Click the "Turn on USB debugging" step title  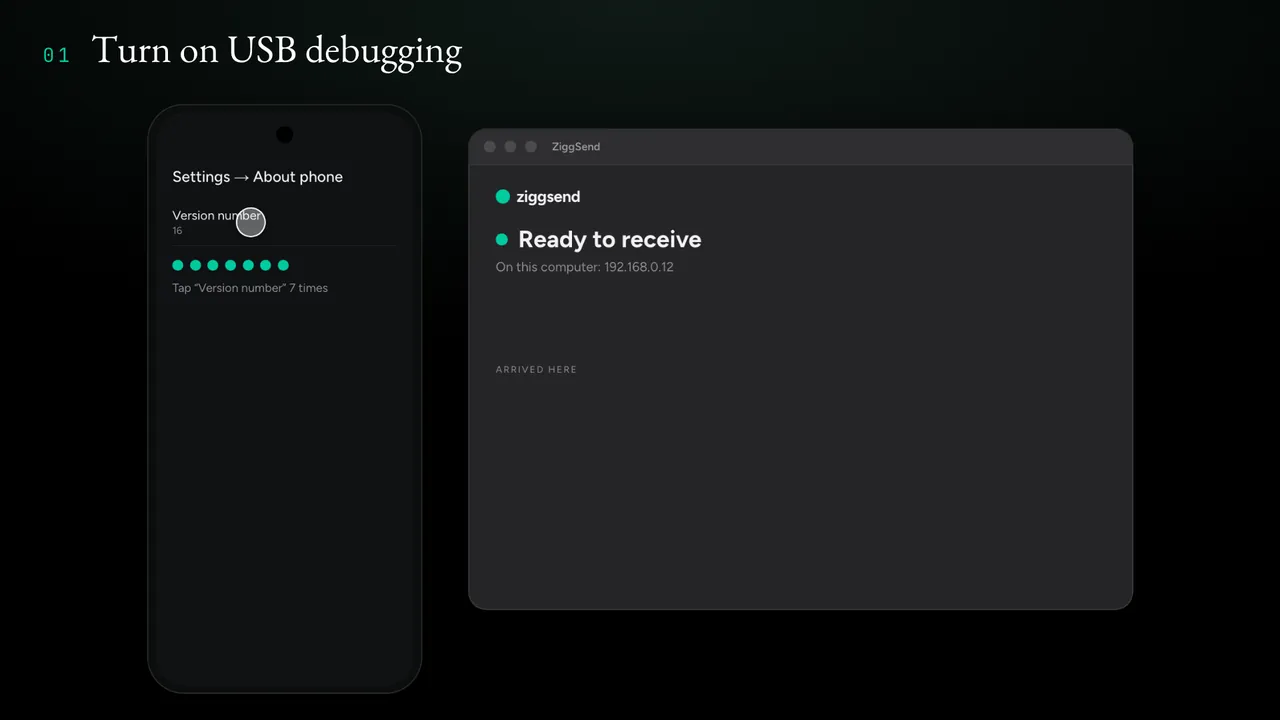tap(277, 50)
